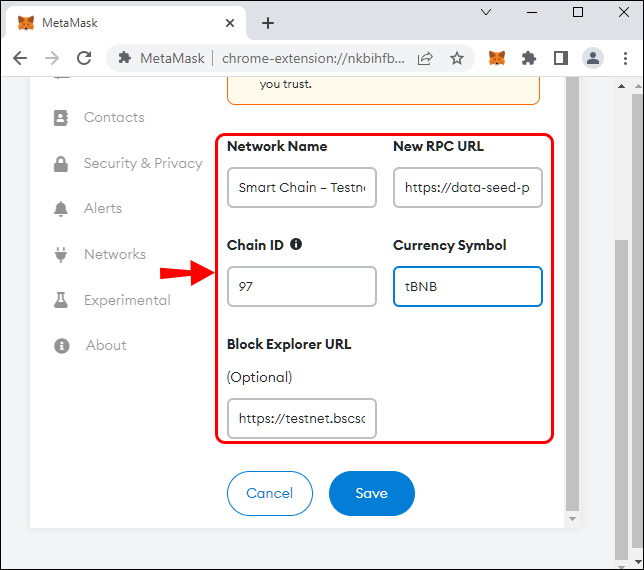Click the Chain ID info icon
Screen dimensions: 644x570
pos(296,244)
